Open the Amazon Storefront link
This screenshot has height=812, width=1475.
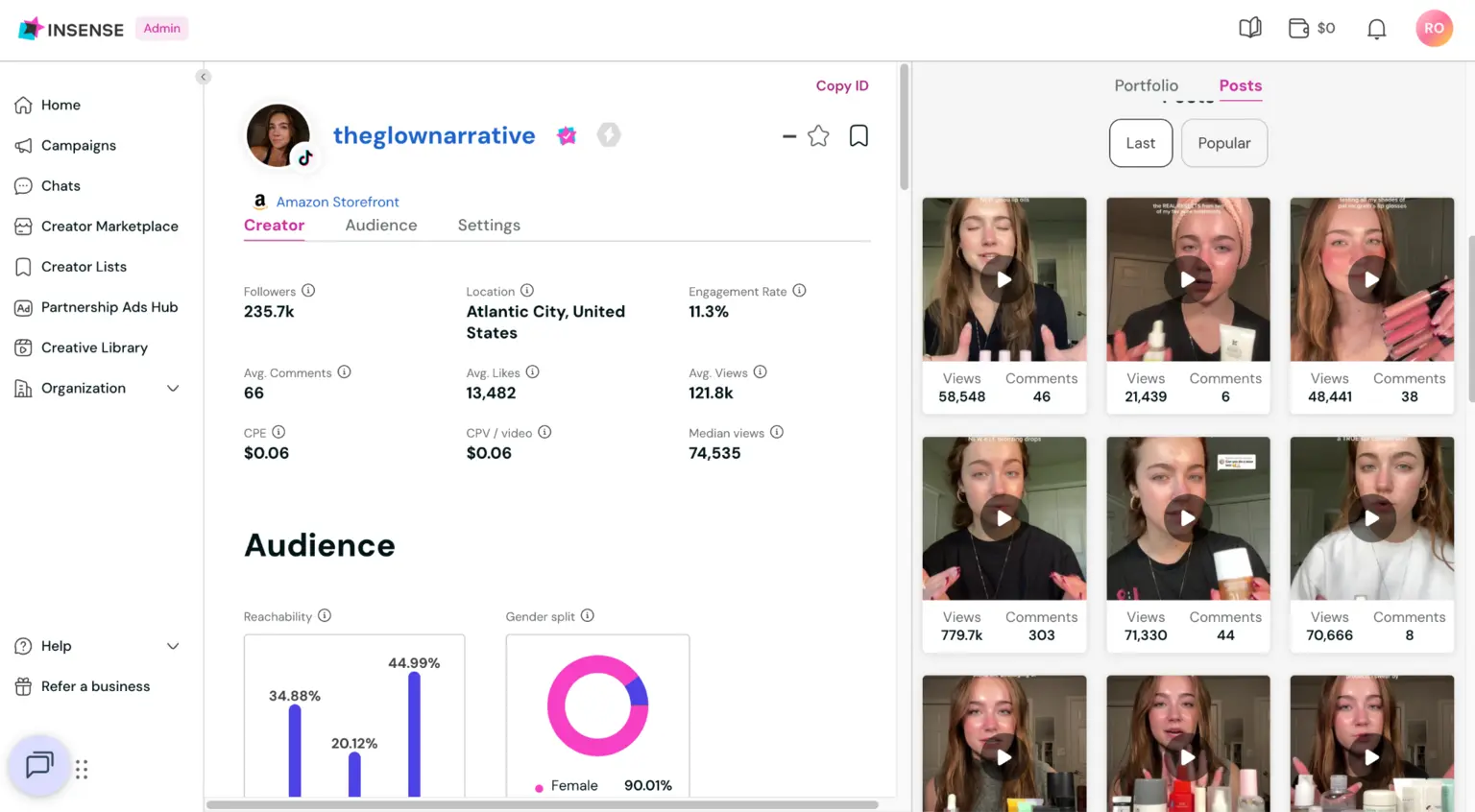point(337,202)
